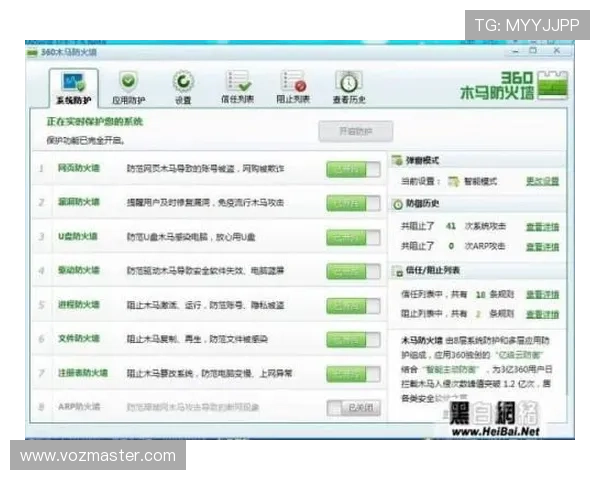The width and height of the screenshot is (600, 480).
Task: Click the 智能模式 icon
Action: coord(453,181)
